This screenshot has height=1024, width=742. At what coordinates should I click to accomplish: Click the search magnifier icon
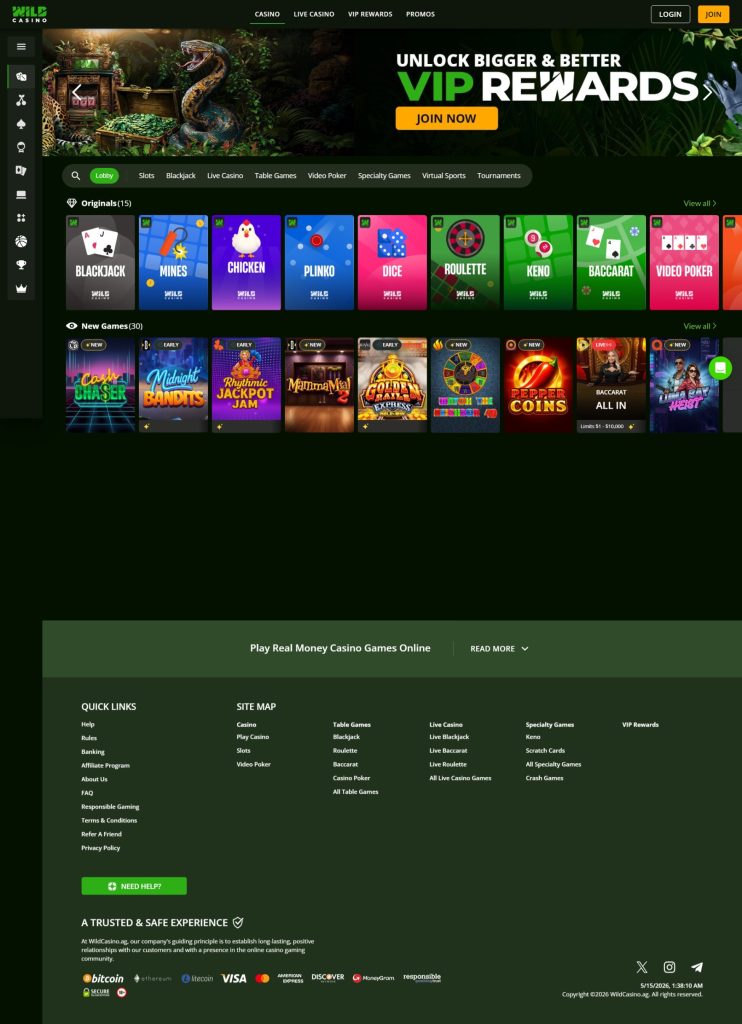[76, 176]
